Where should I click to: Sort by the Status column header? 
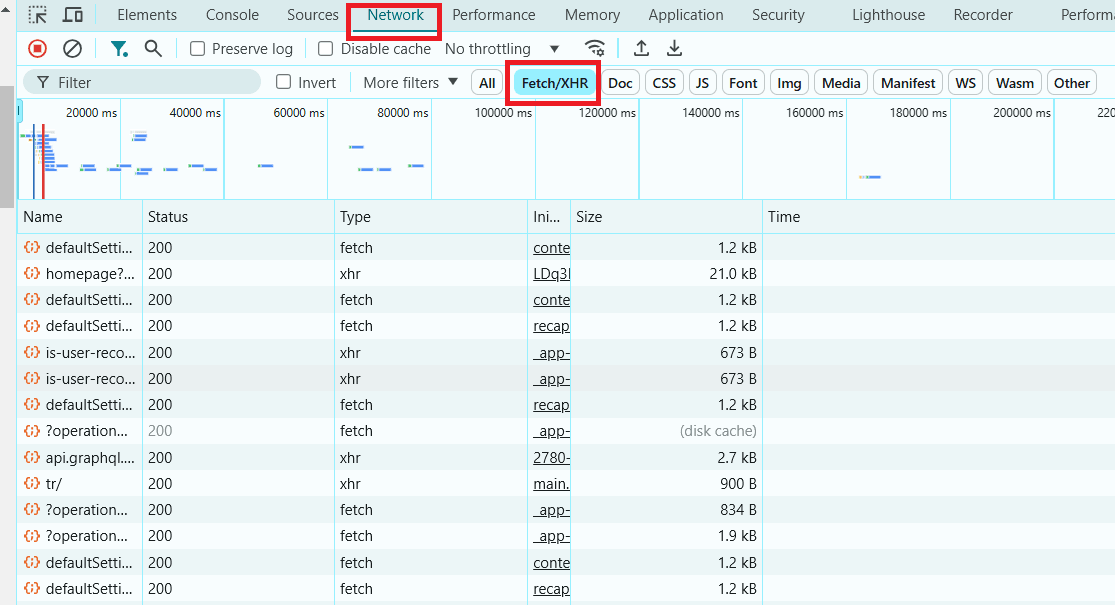pyautogui.click(x=238, y=217)
